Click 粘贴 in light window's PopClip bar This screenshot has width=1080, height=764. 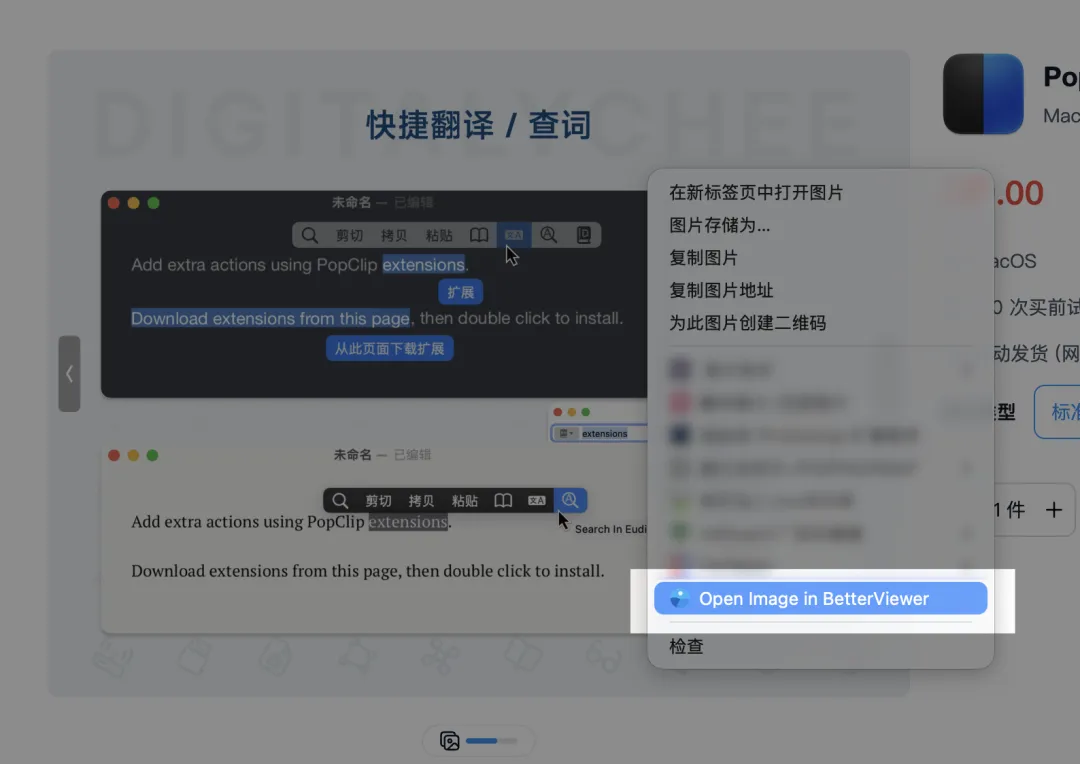coord(464,501)
